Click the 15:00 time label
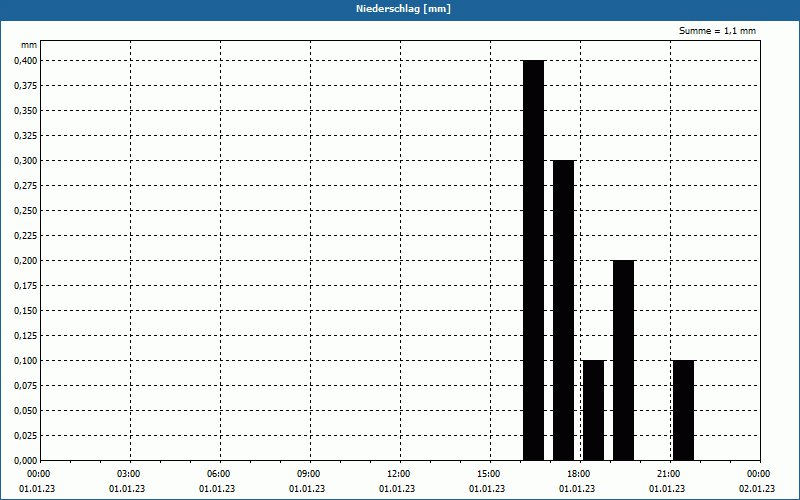 pos(489,474)
